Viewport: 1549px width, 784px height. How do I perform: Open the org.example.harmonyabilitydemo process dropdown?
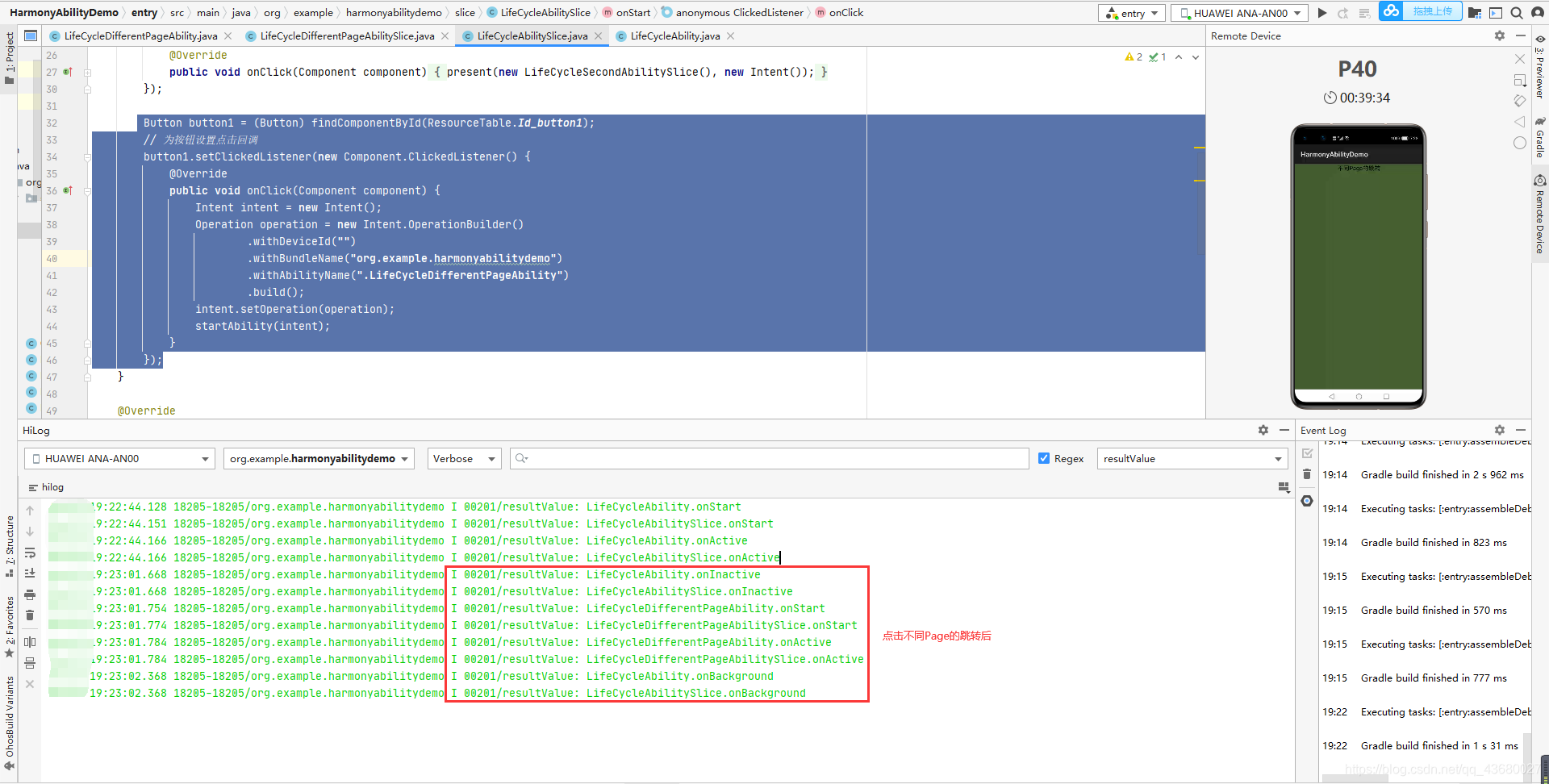(x=319, y=458)
